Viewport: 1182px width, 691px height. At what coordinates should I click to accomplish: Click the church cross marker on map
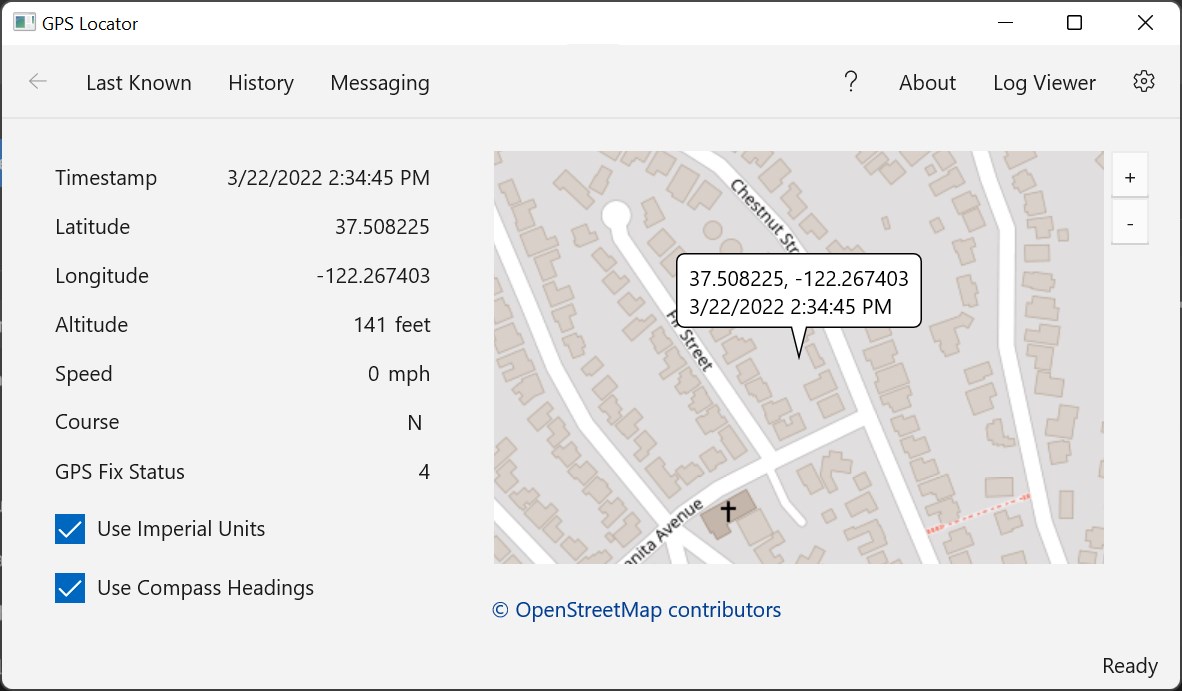pyautogui.click(x=728, y=511)
